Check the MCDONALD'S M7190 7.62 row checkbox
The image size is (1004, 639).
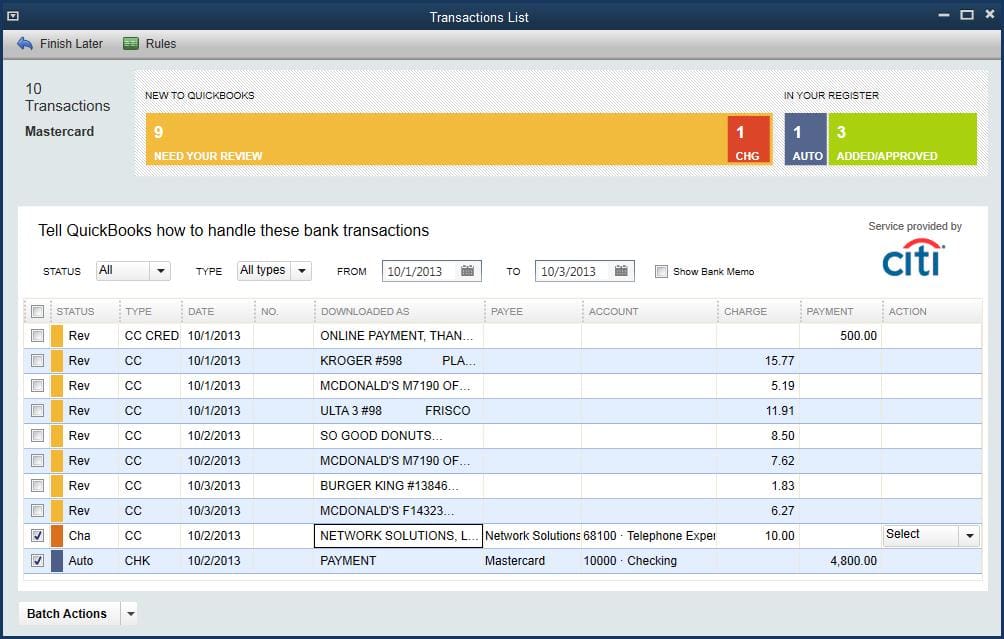pos(38,460)
